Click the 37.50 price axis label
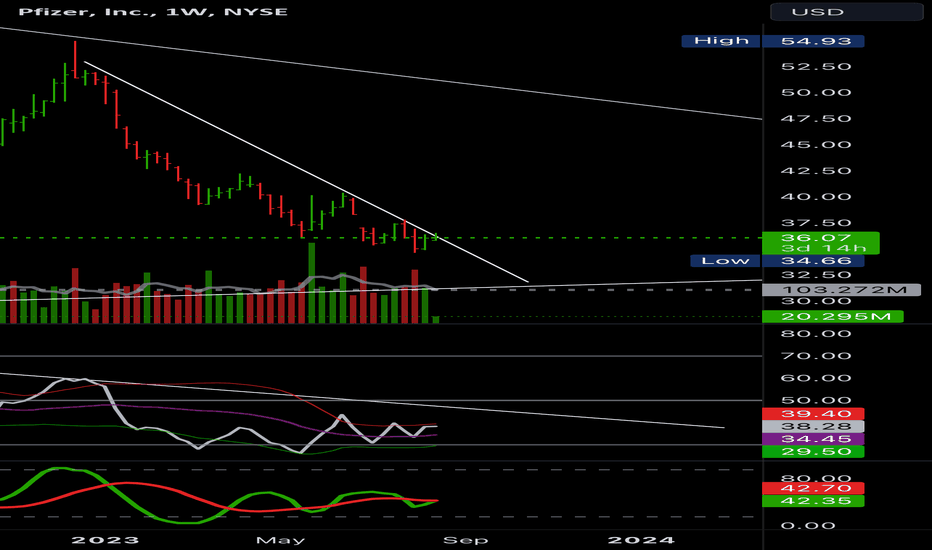Viewport: 932px width, 550px height. (816, 223)
